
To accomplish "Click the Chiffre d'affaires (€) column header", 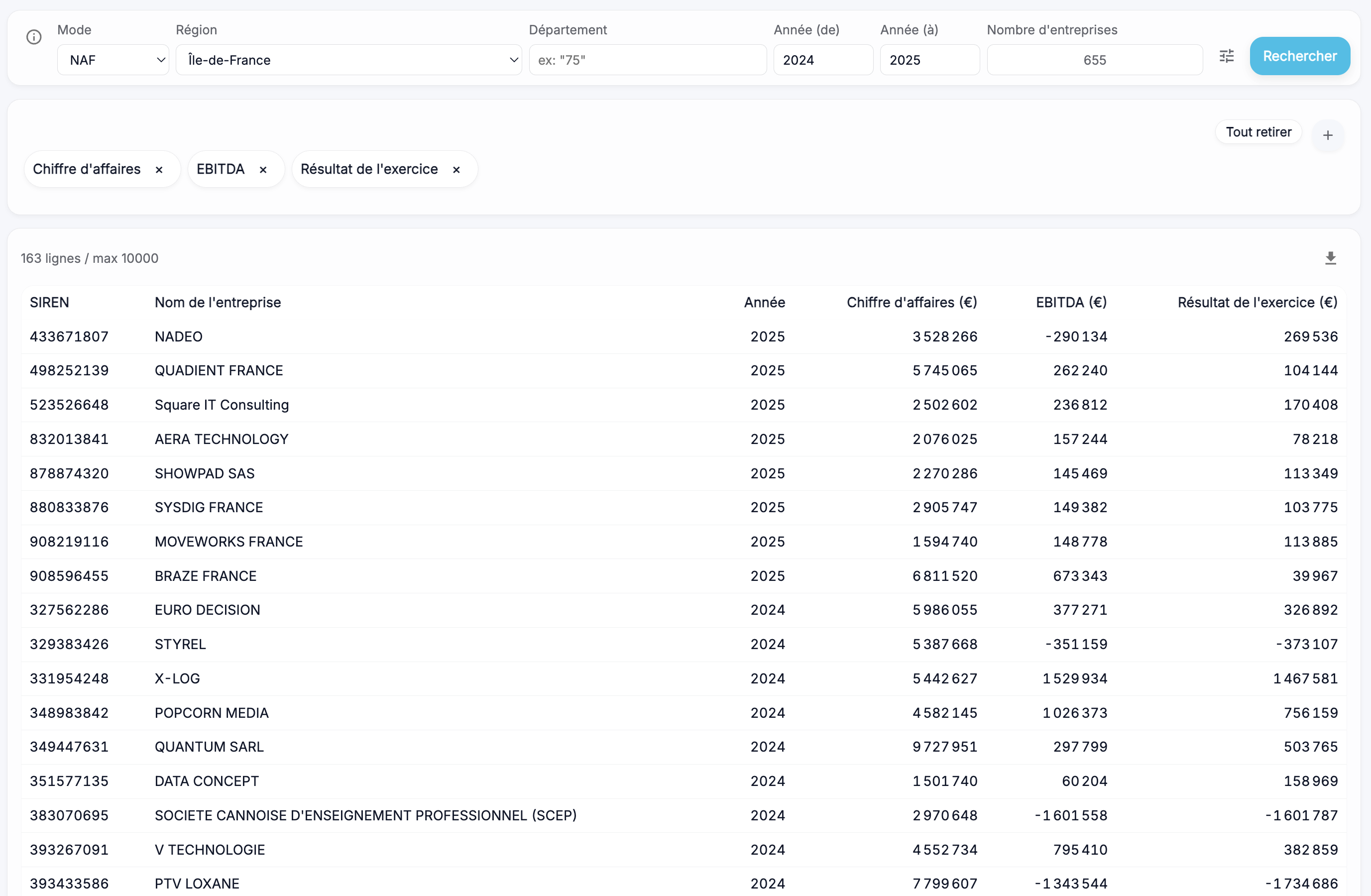I will click(912, 302).
